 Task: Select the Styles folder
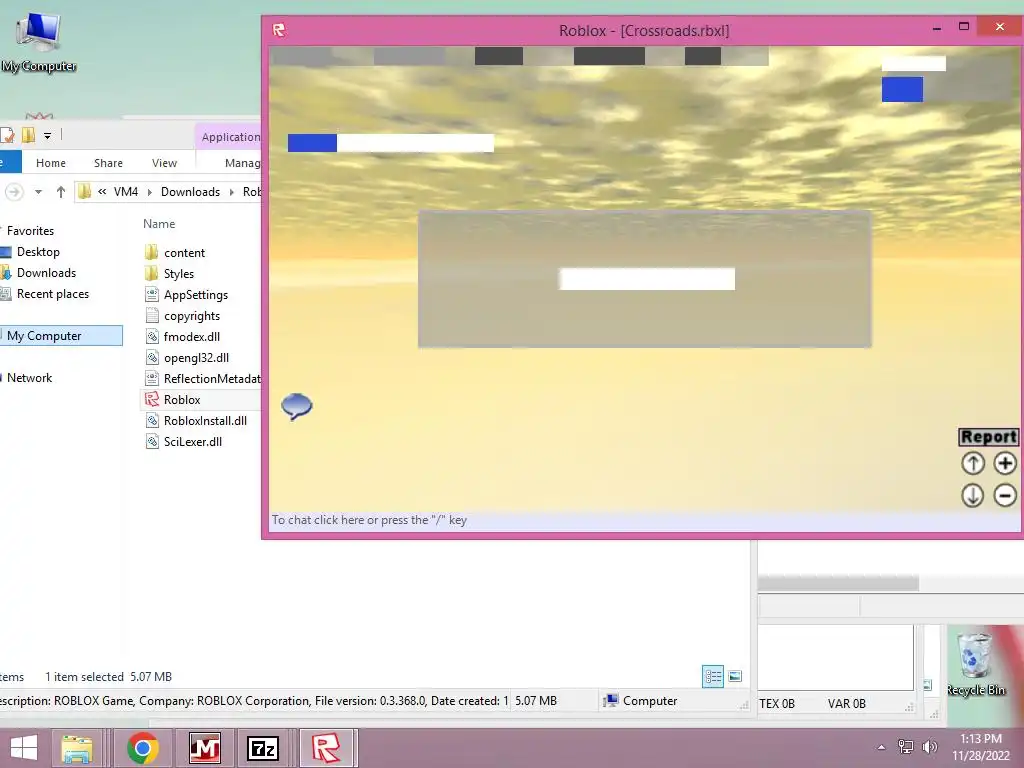click(178, 274)
